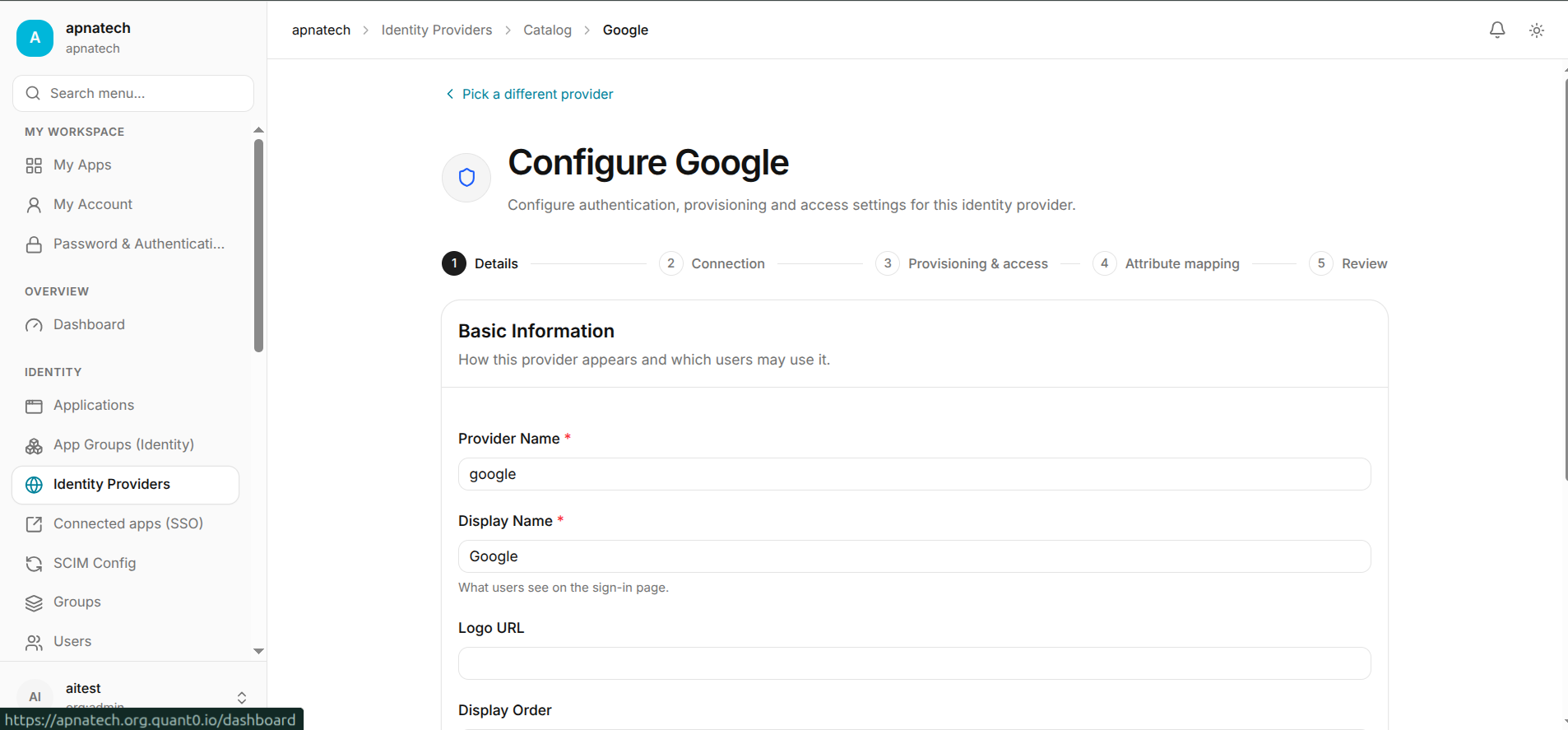
Task: Click apnatech breadcrumb link
Action: (321, 30)
